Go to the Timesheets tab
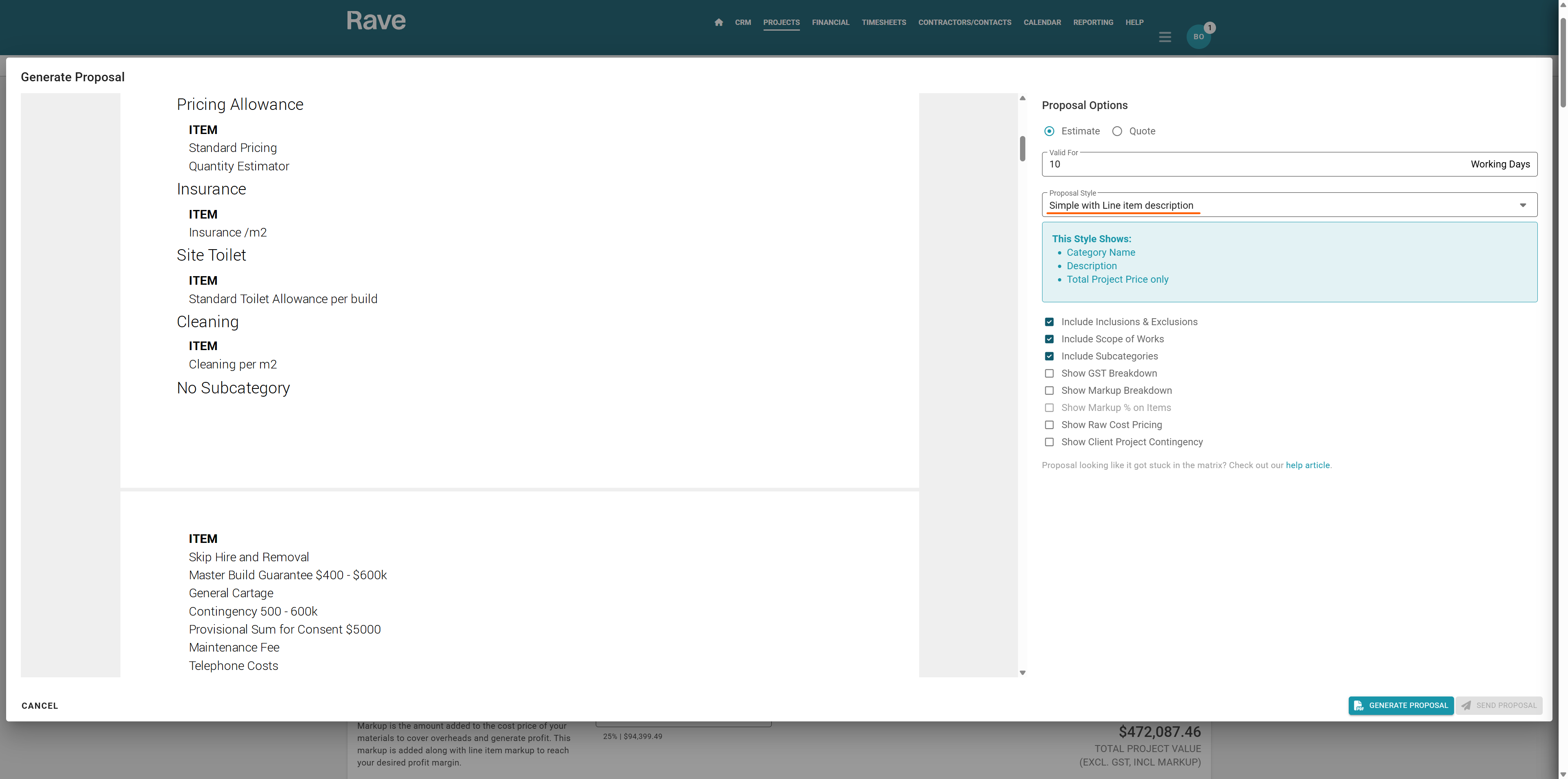Screen dimensions: 1568x779 [883, 22]
